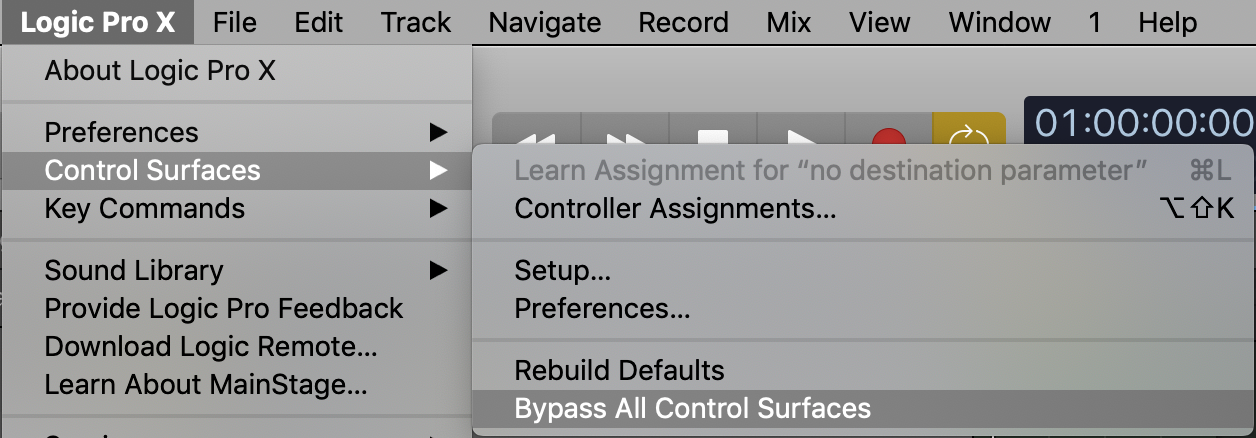
Task: Click Provide Logic Pro Feedback
Action: tap(224, 308)
